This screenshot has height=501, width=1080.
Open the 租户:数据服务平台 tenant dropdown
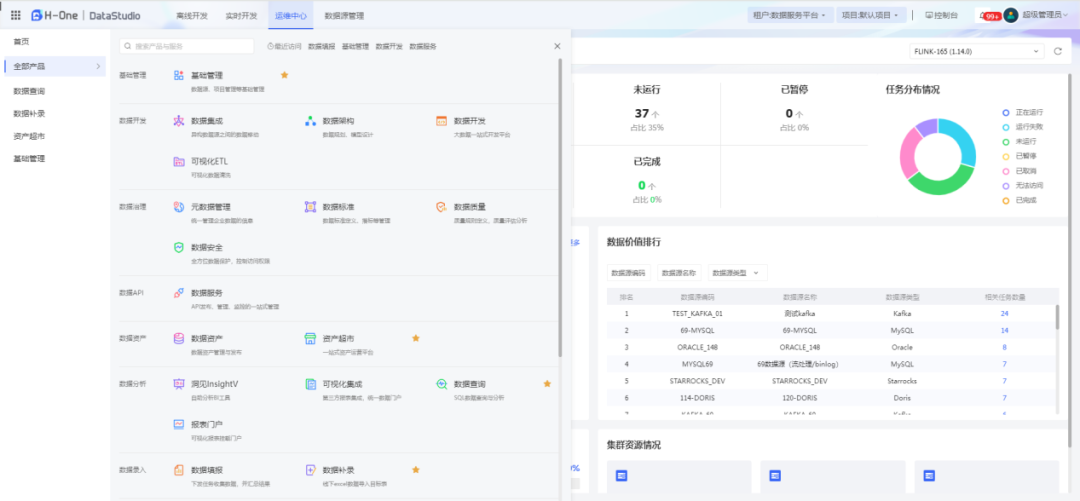point(789,15)
